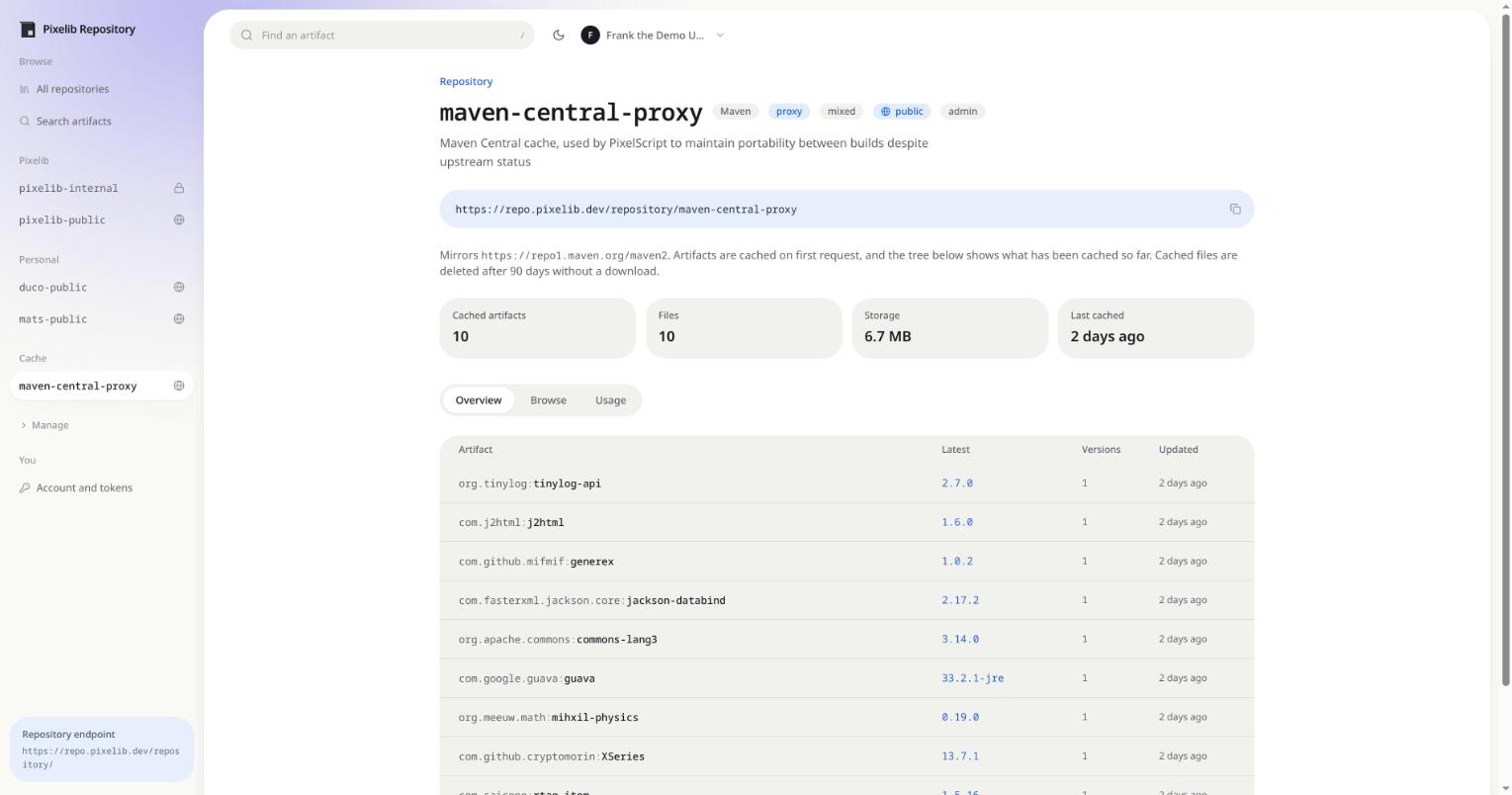
Task: Open the j2html artifact row
Action: point(846,522)
